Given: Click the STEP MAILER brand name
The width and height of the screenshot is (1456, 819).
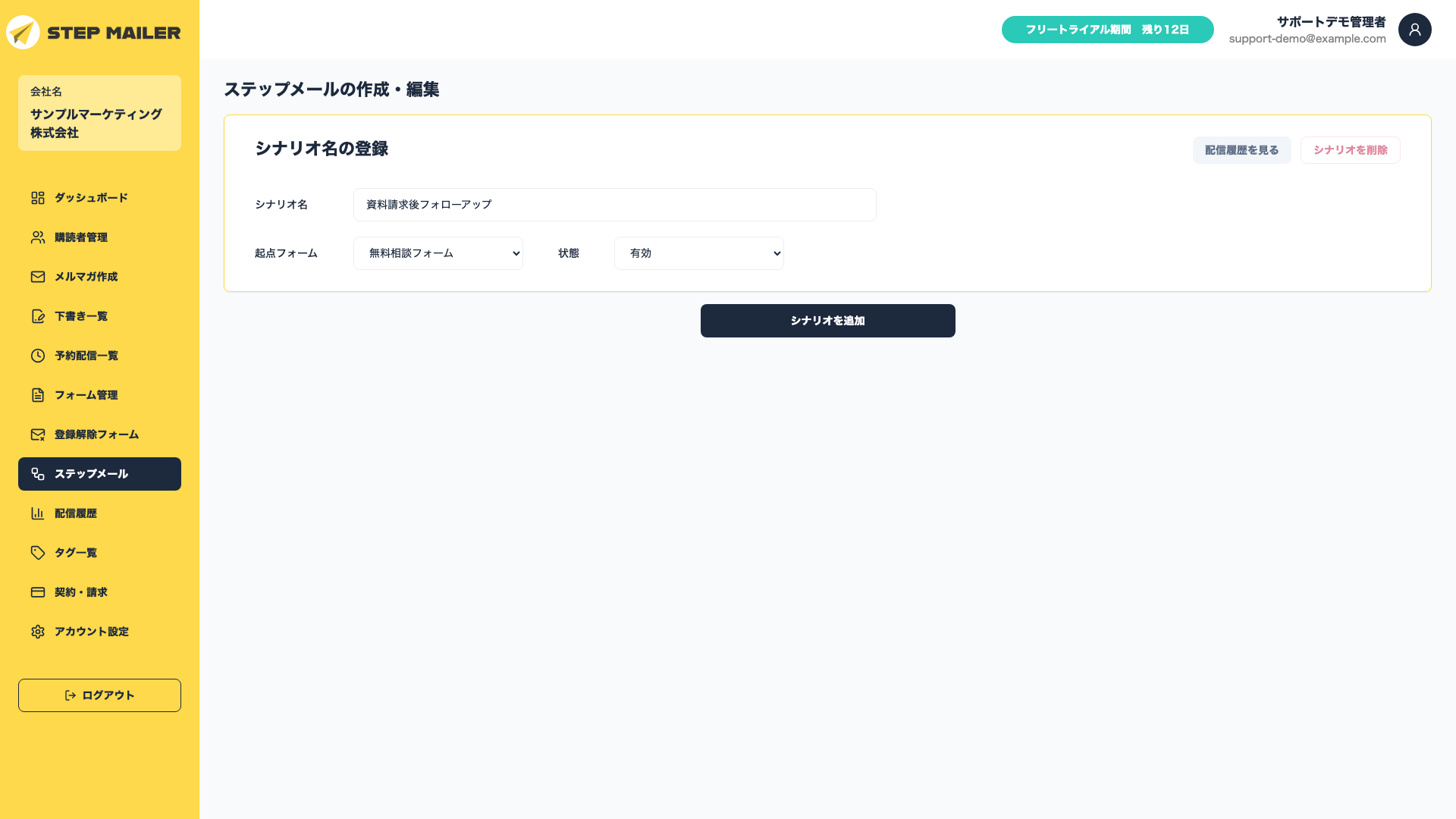Looking at the screenshot, I should coord(114,33).
